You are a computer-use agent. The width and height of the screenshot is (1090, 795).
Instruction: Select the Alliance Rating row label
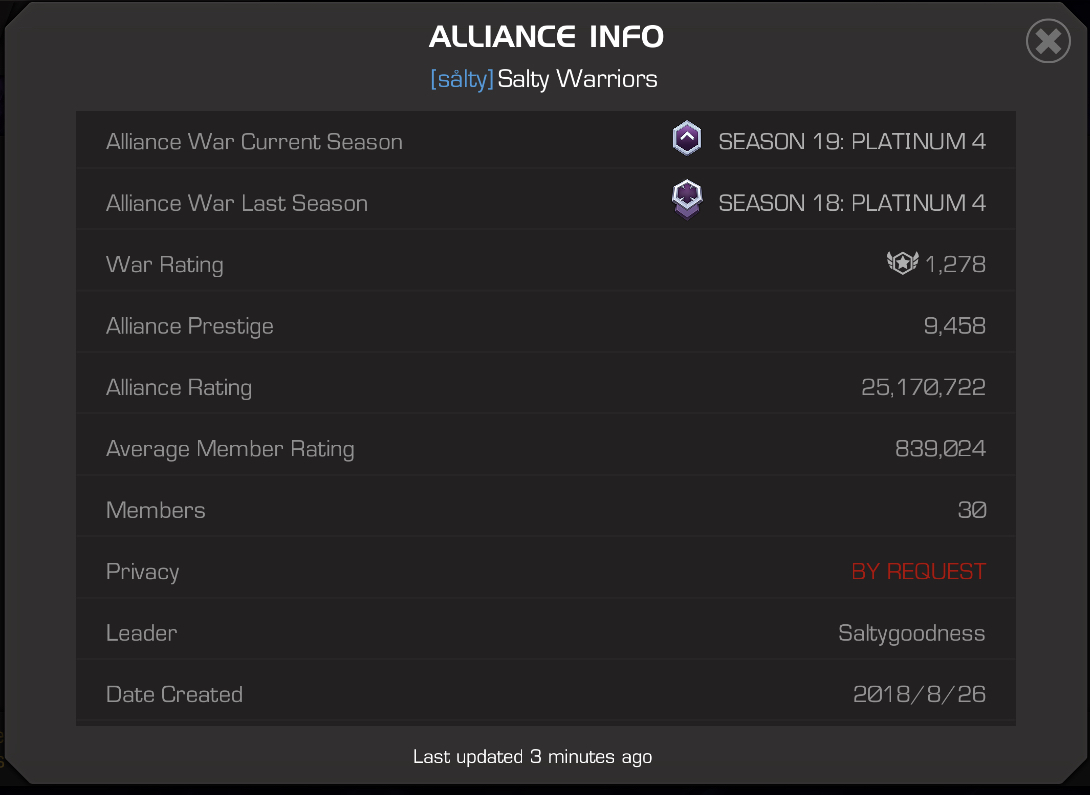click(x=179, y=387)
